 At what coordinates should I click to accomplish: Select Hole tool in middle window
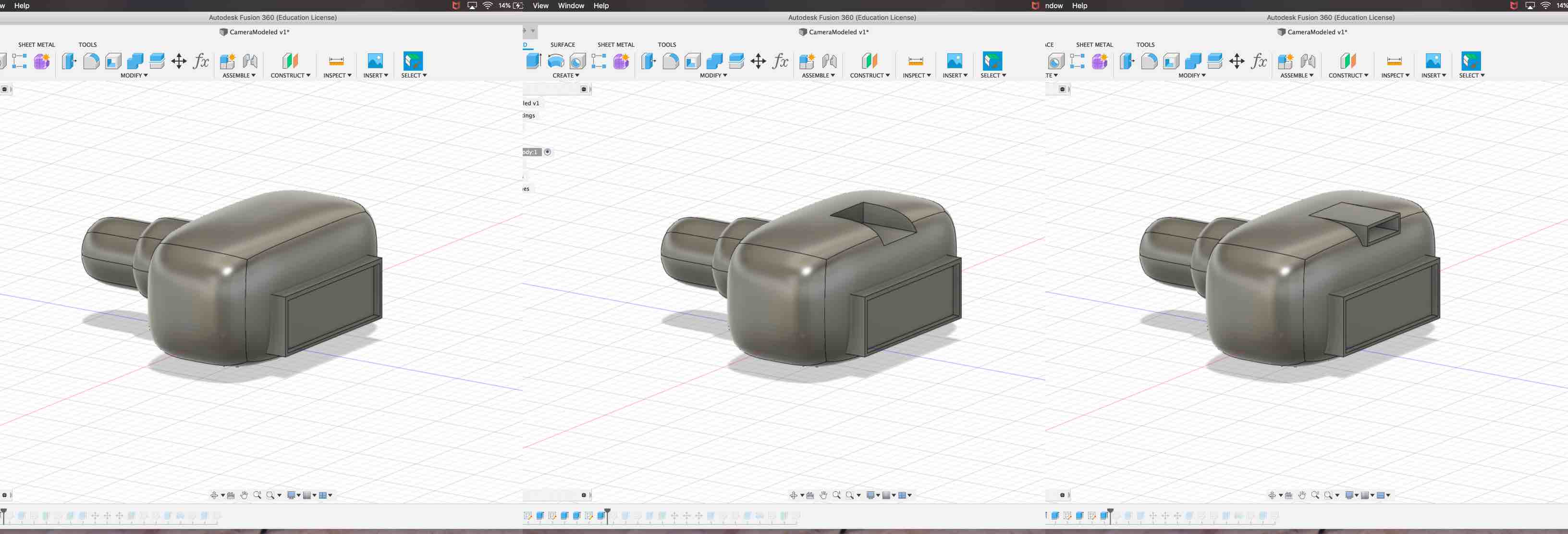[577, 61]
